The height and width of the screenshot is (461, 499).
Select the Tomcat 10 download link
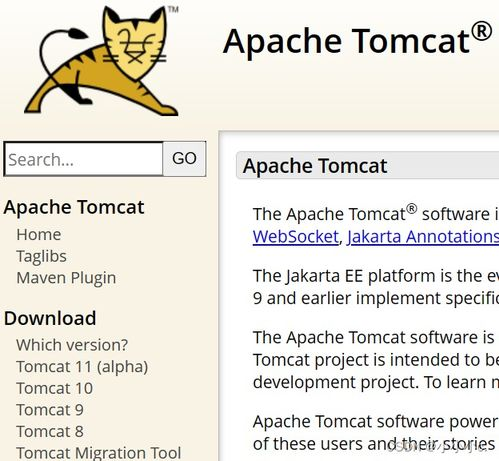54,388
